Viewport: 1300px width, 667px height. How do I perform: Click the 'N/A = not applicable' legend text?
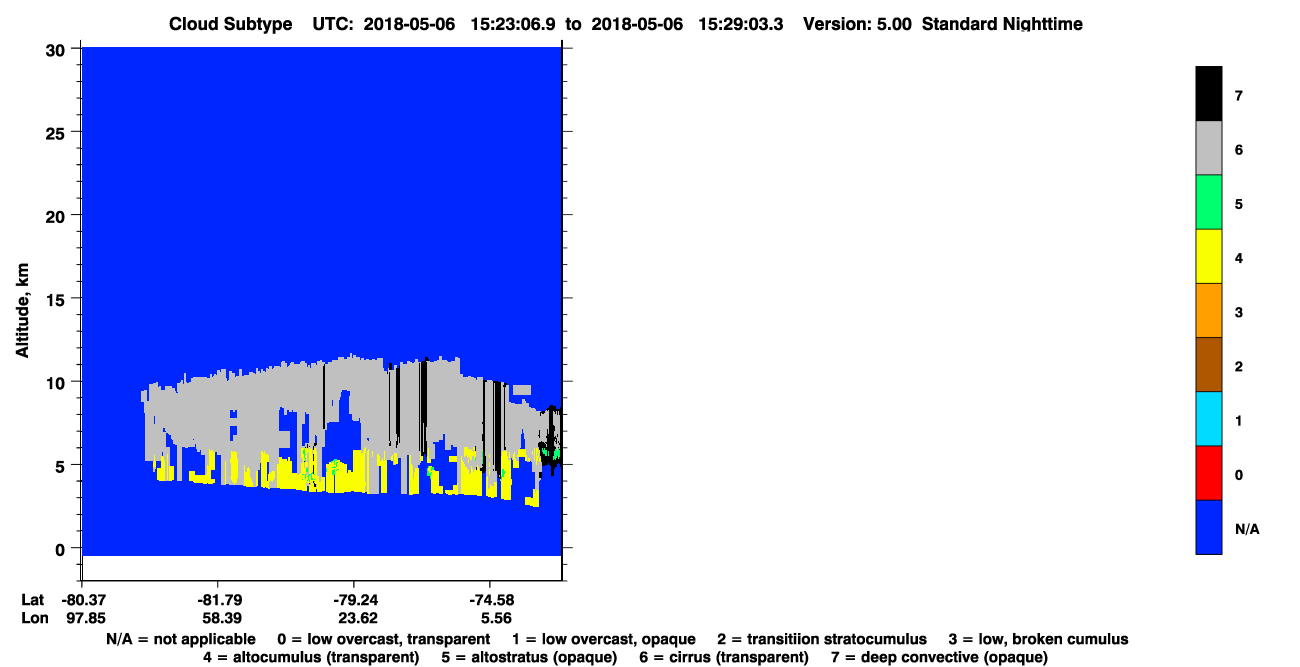180,639
